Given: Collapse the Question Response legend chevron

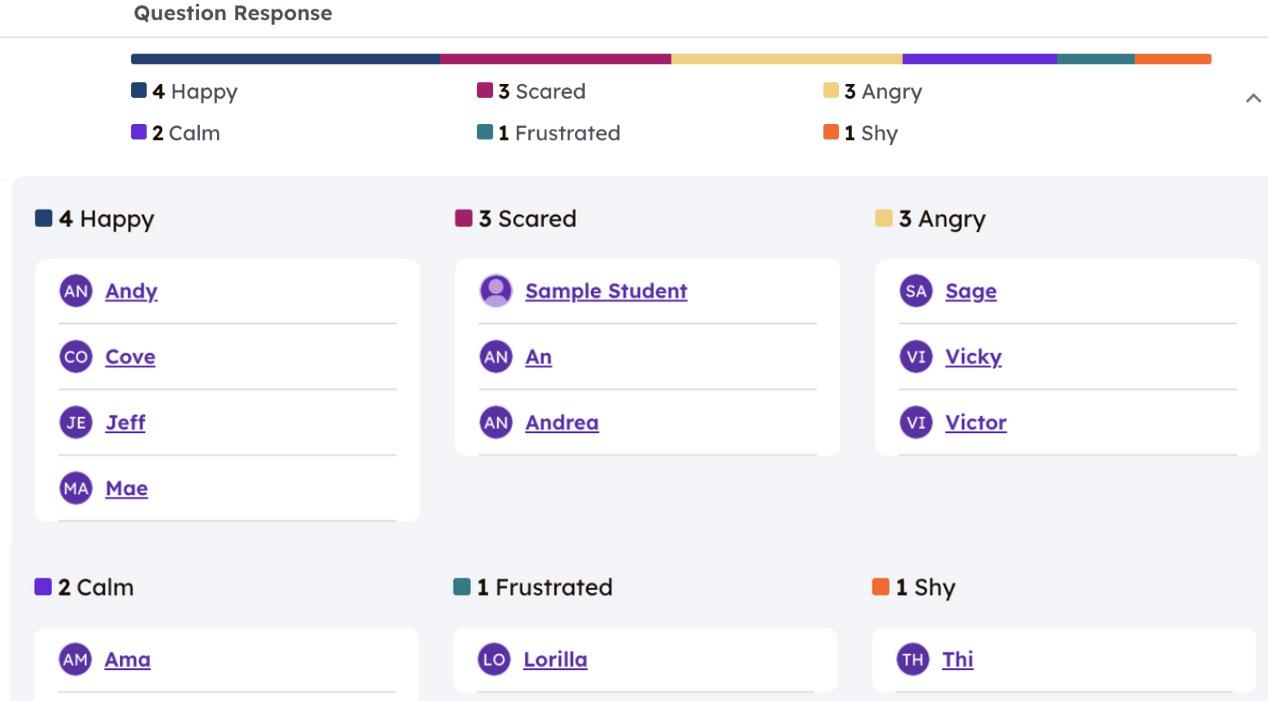Looking at the screenshot, I should (x=1253, y=98).
